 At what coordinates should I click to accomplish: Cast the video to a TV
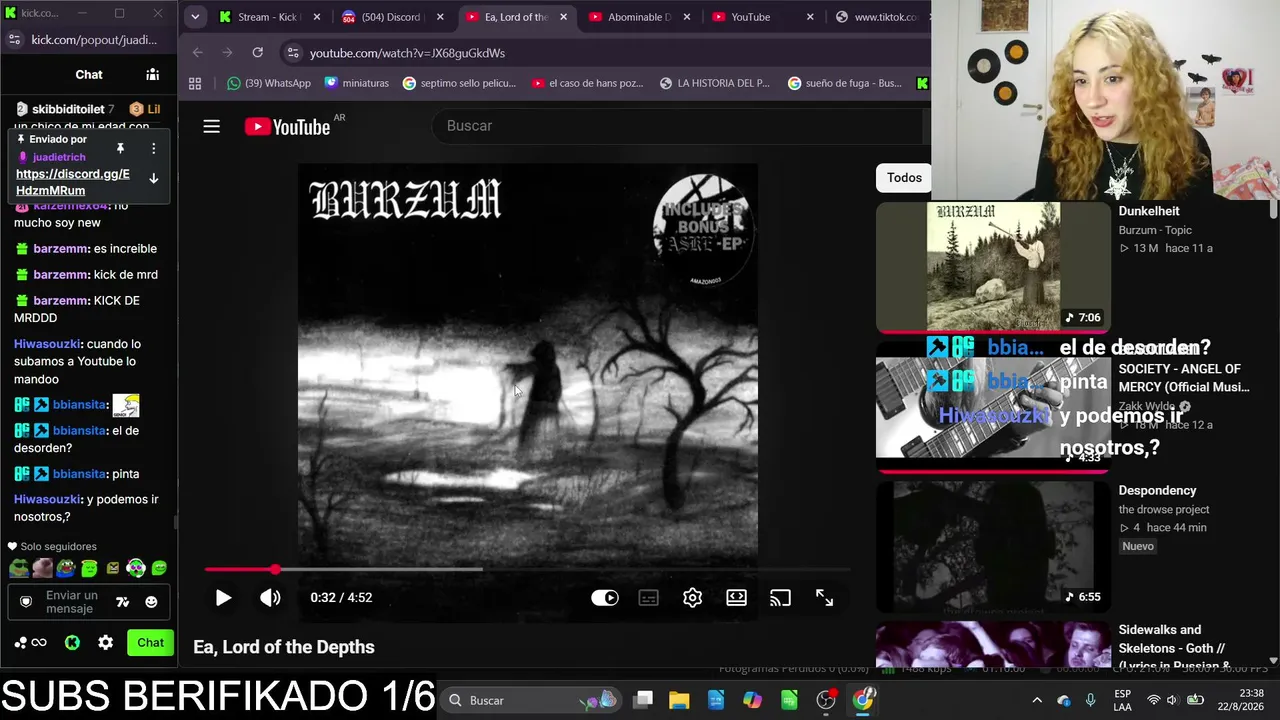[780, 598]
